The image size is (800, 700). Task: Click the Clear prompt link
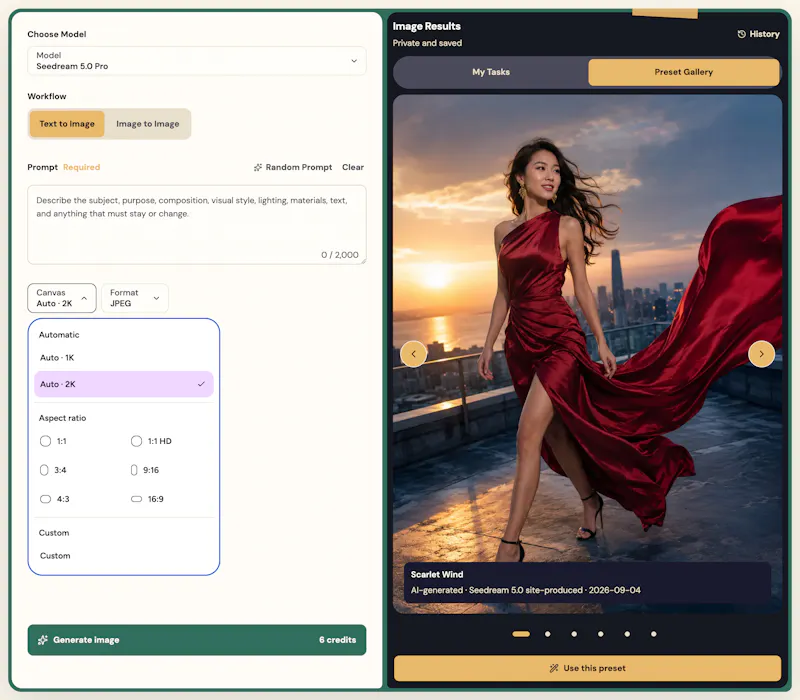click(353, 167)
